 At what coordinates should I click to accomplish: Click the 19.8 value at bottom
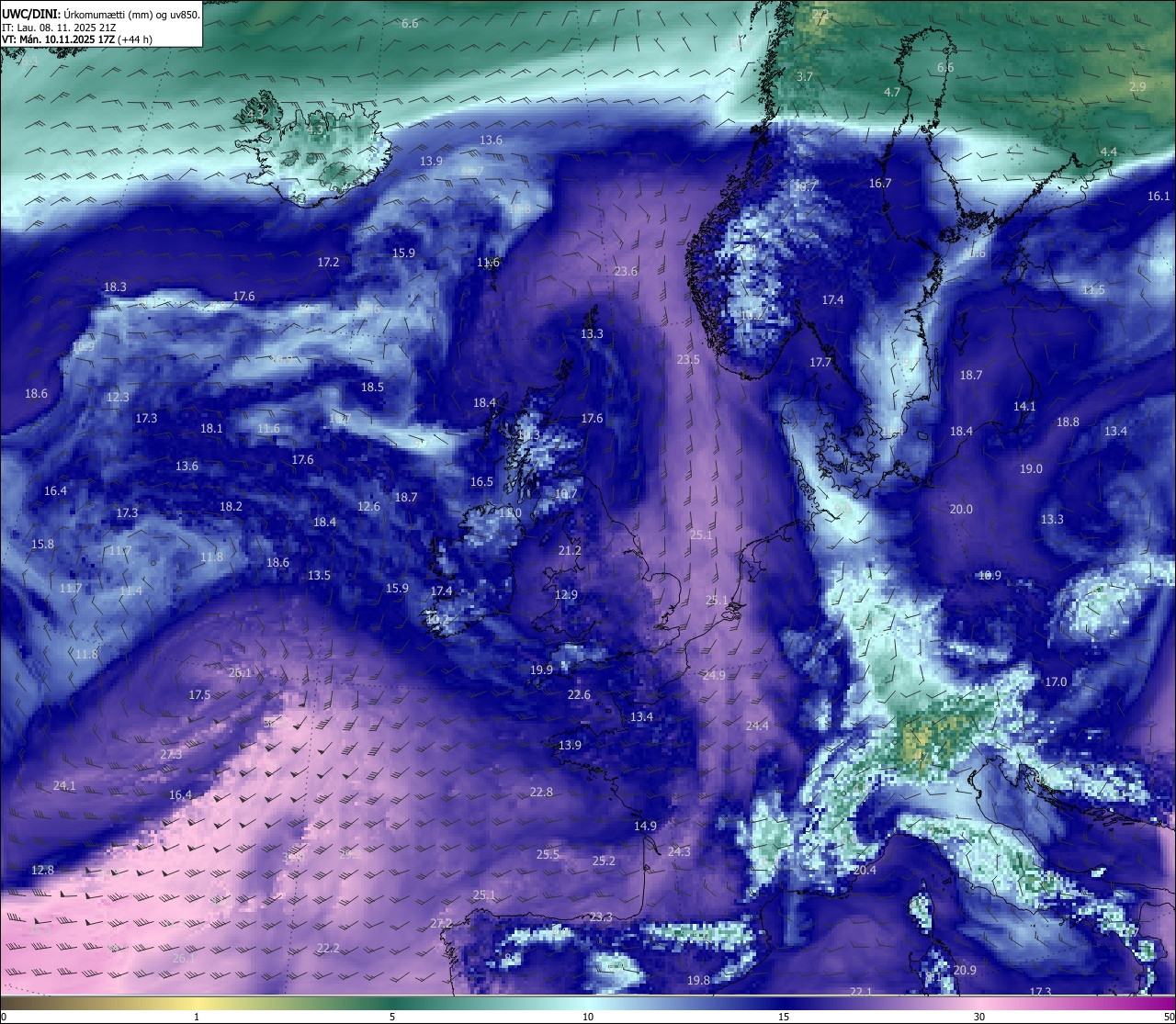coord(698,980)
